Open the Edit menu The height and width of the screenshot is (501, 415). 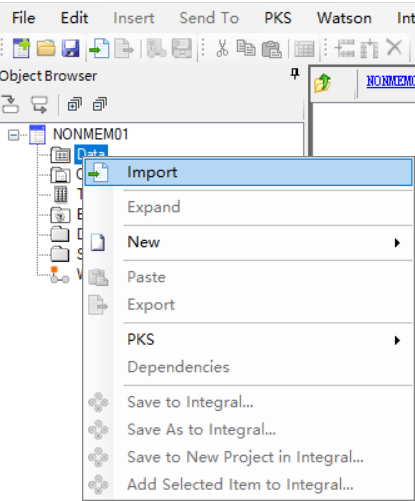(74, 18)
